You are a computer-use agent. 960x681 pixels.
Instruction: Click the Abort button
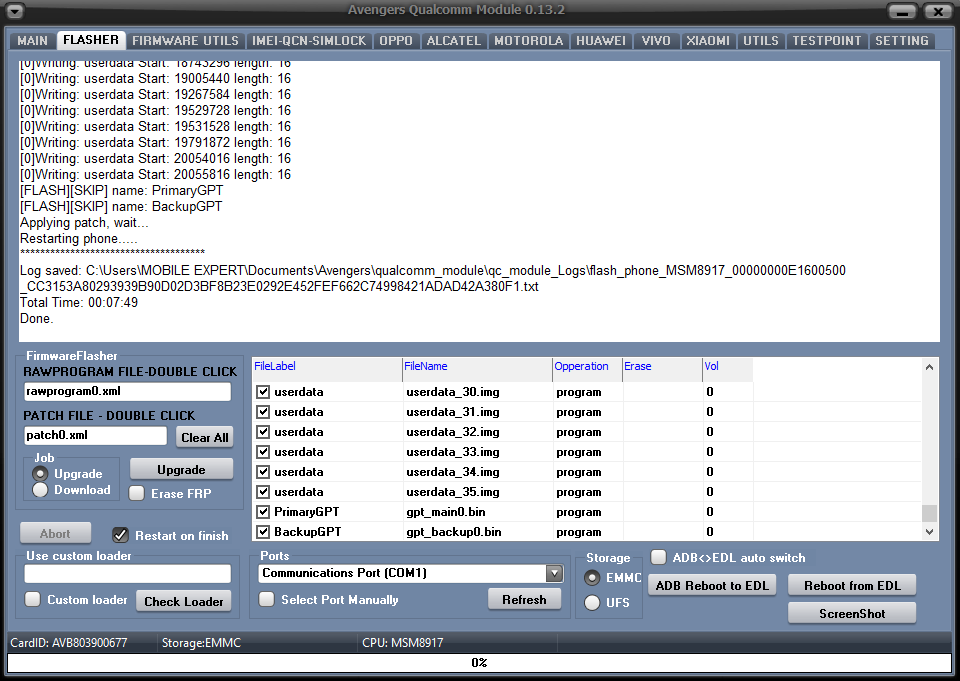click(x=55, y=533)
